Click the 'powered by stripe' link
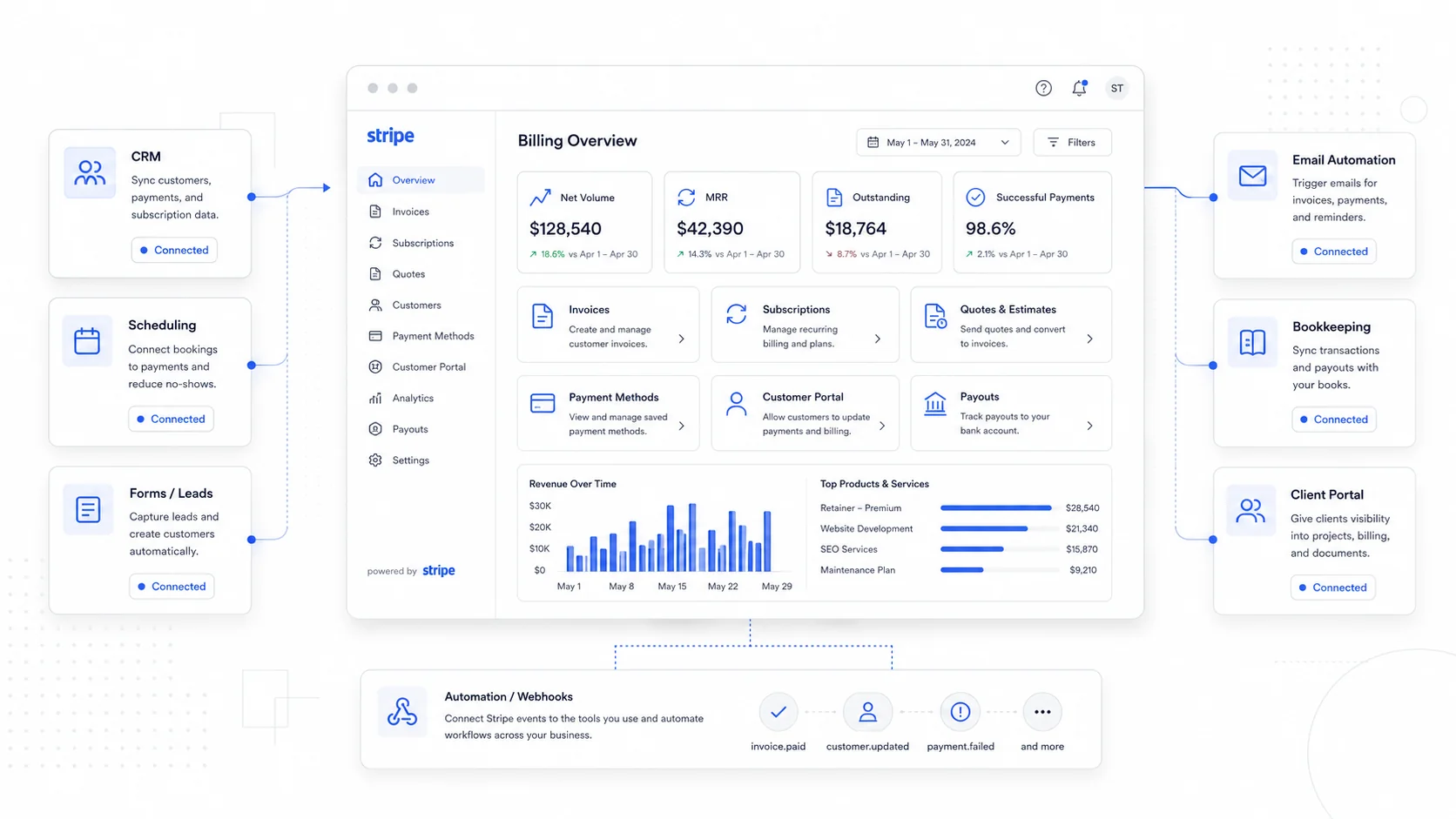 [411, 571]
